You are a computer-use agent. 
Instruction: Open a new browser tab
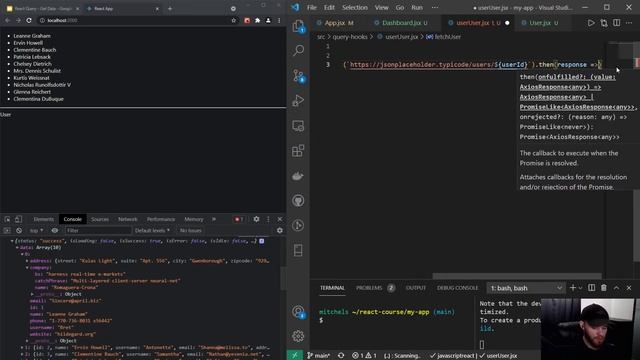point(170,8)
